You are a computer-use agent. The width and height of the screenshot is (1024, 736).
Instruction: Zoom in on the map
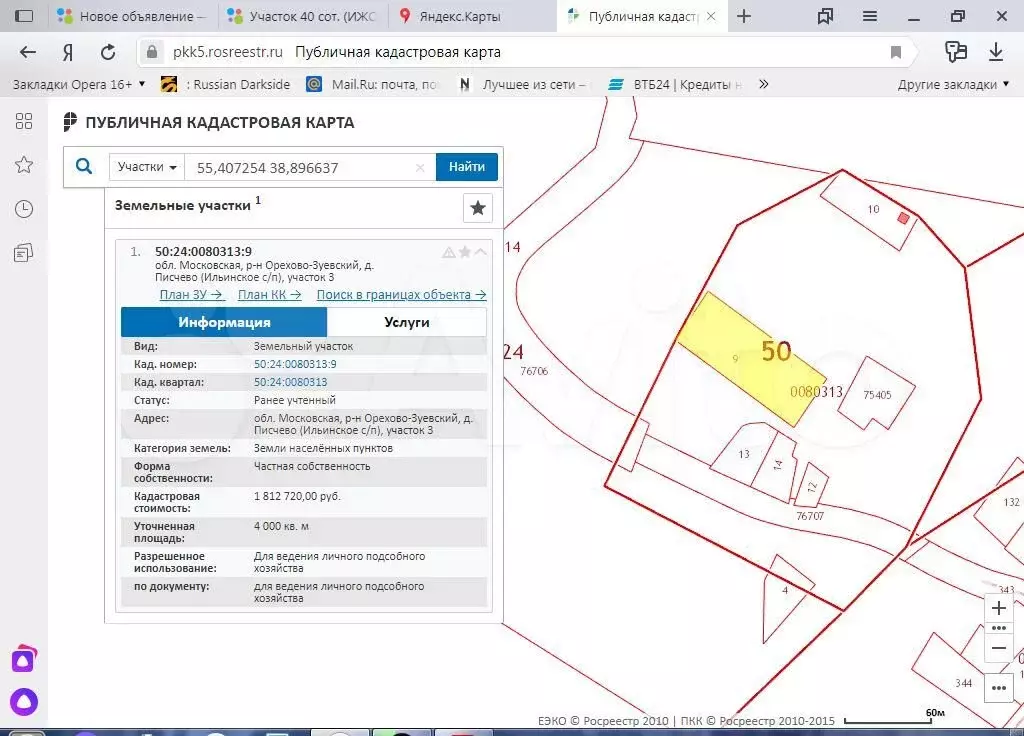point(999,608)
